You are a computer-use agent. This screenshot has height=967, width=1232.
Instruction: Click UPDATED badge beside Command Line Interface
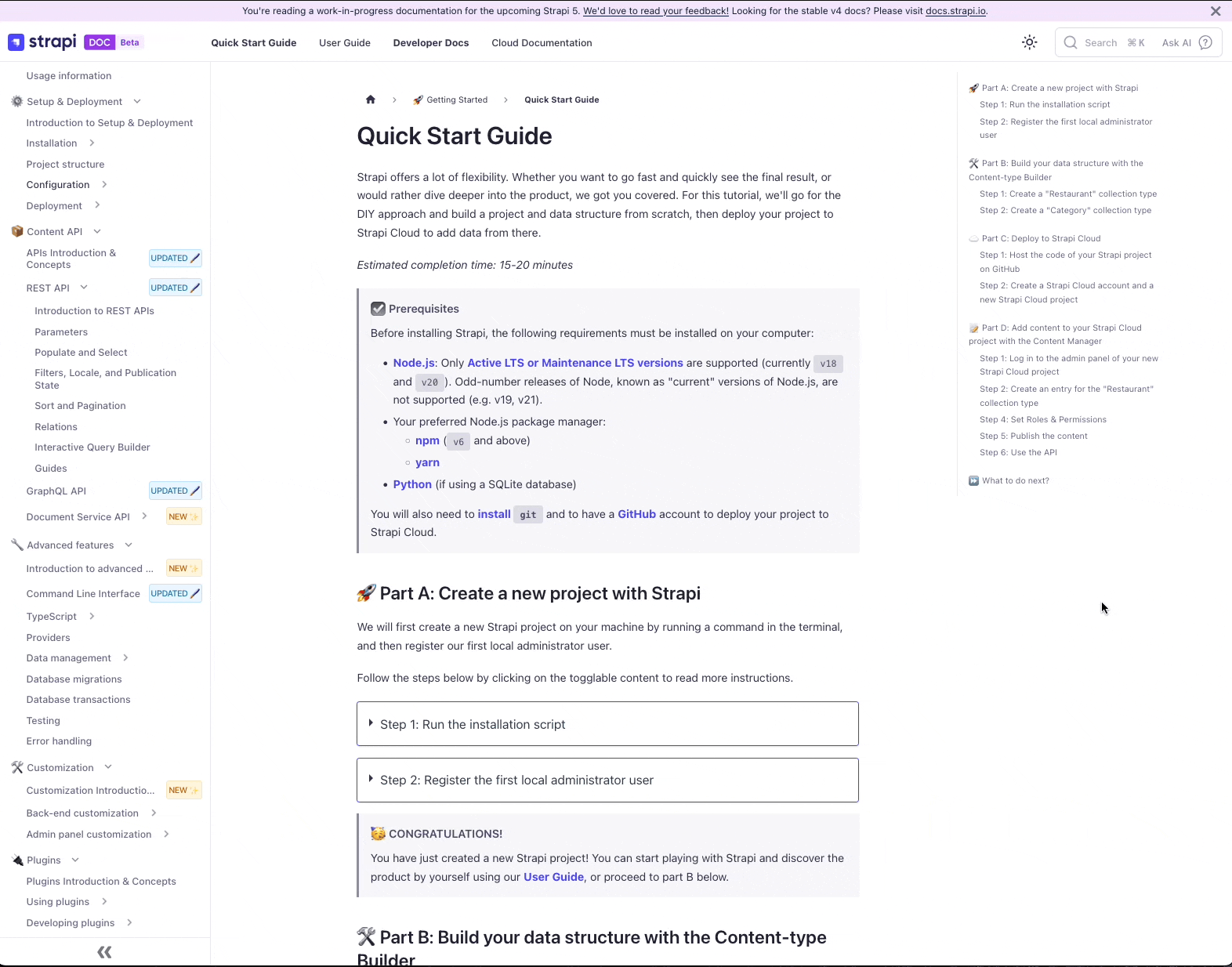[176, 593]
